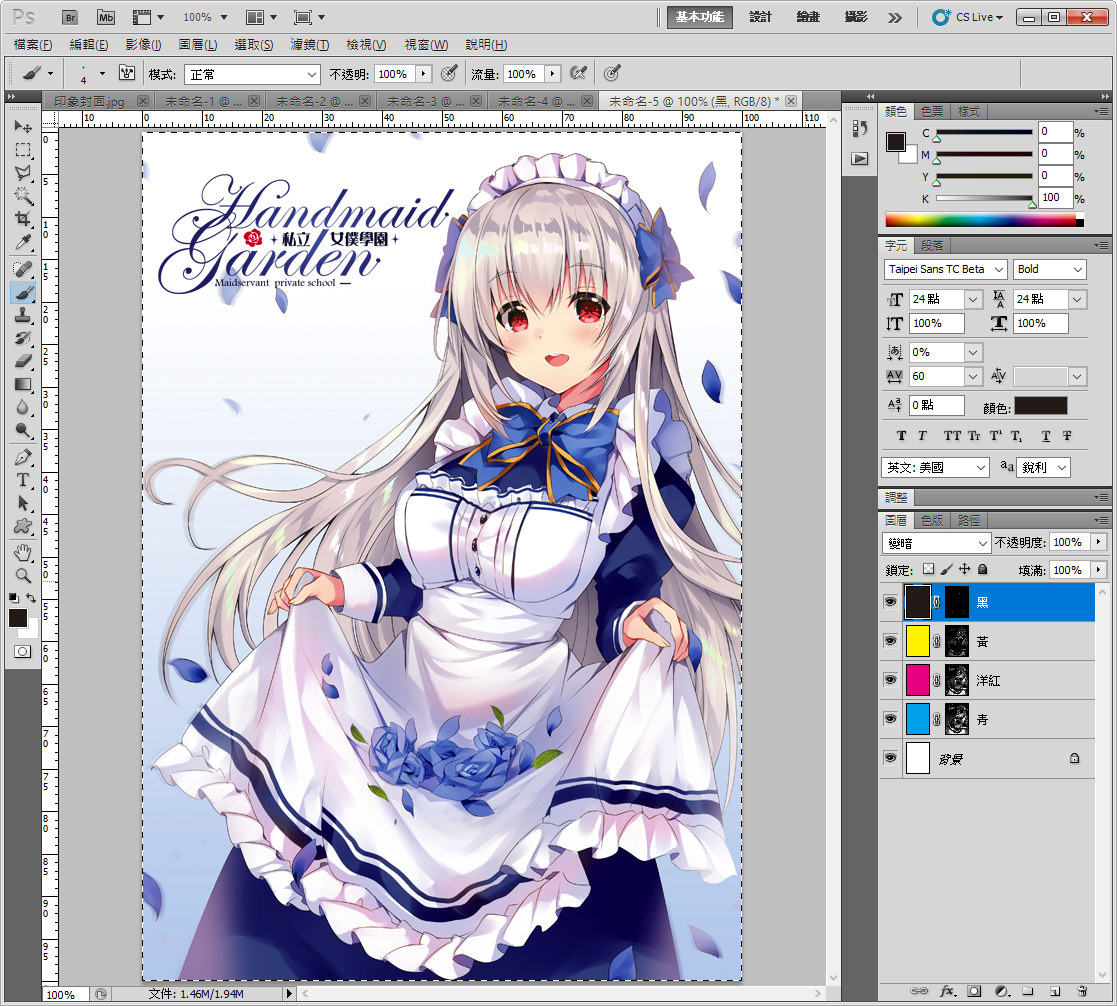Toggle Quick Mask mode
Screen dimensions: 1117x1006
[x=23, y=651]
